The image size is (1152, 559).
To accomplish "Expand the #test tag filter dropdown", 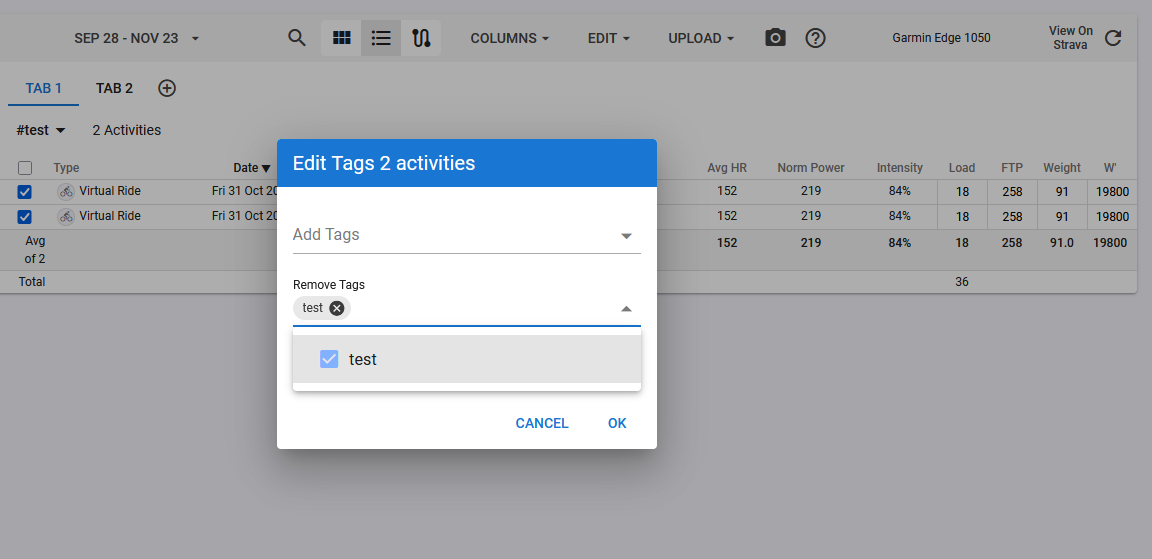I will [41, 130].
